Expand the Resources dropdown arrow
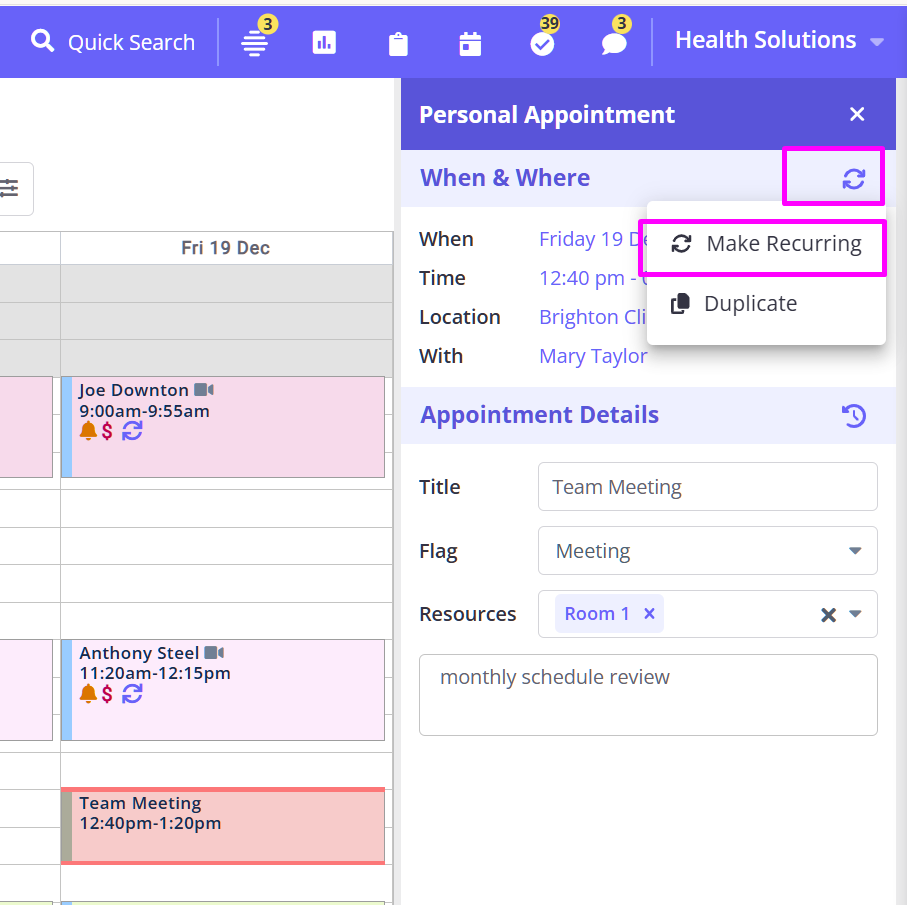Screen dimensions: 907x905 point(855,614)
